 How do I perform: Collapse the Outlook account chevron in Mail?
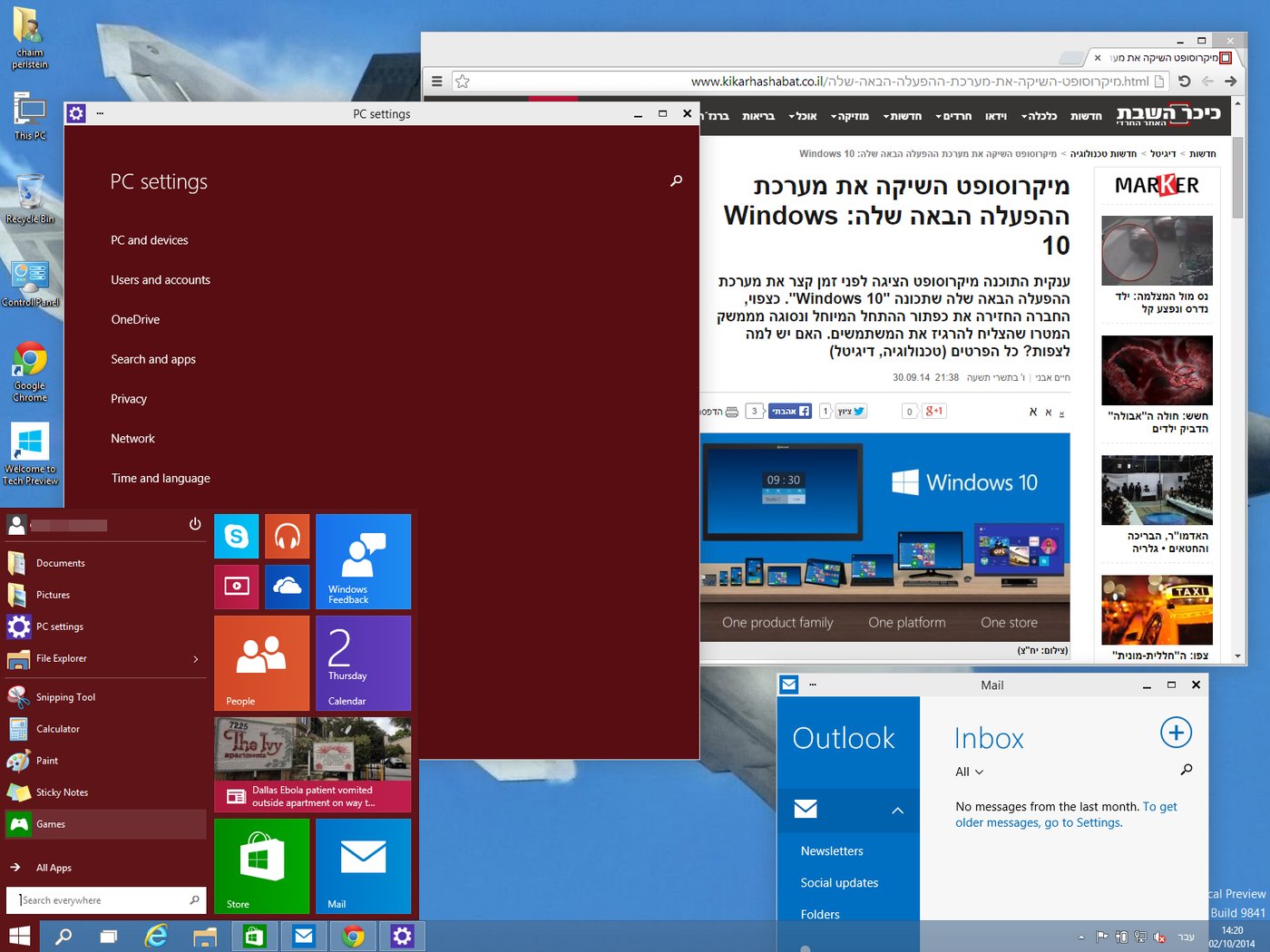click(897, 811)
